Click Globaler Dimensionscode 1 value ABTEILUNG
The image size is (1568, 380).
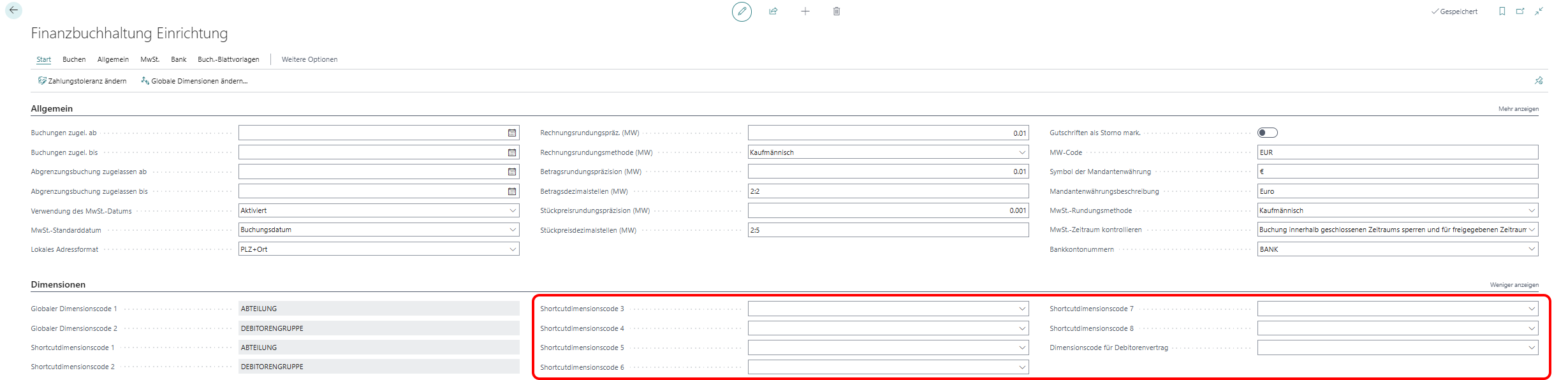click(379, 309)
